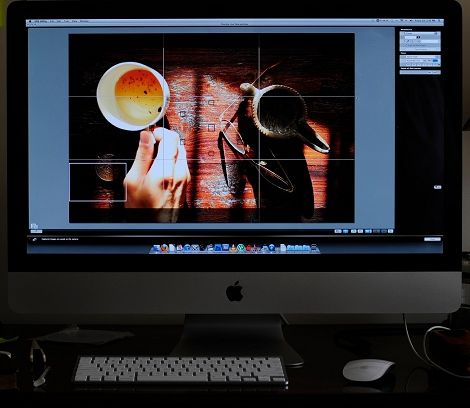Select the focus point square at image center
The image size is (470, 408).
pos(211,127)
